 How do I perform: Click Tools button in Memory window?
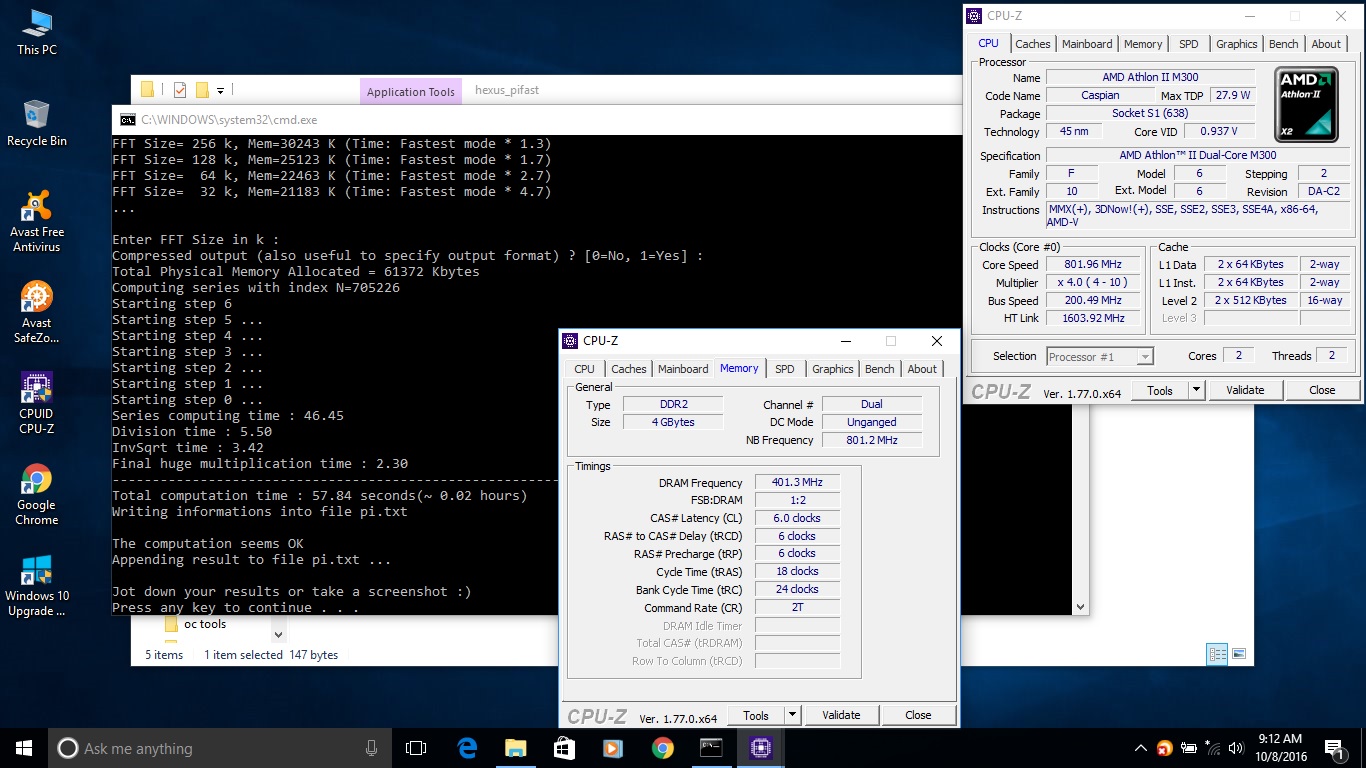click(756, 715)
